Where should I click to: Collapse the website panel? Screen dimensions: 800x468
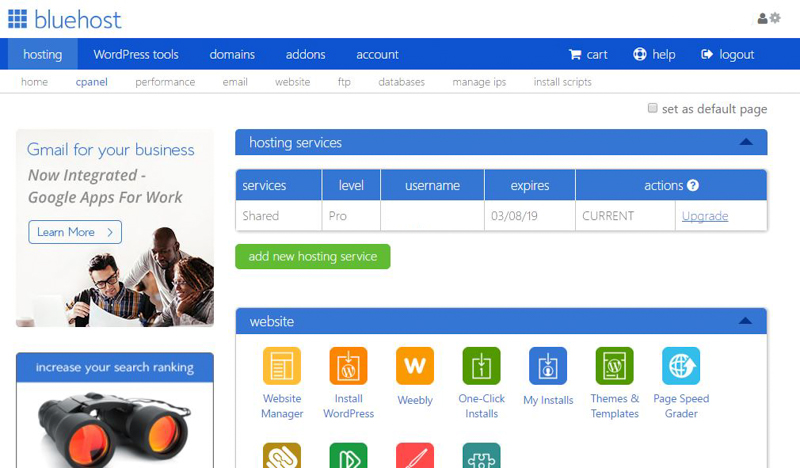745,321
